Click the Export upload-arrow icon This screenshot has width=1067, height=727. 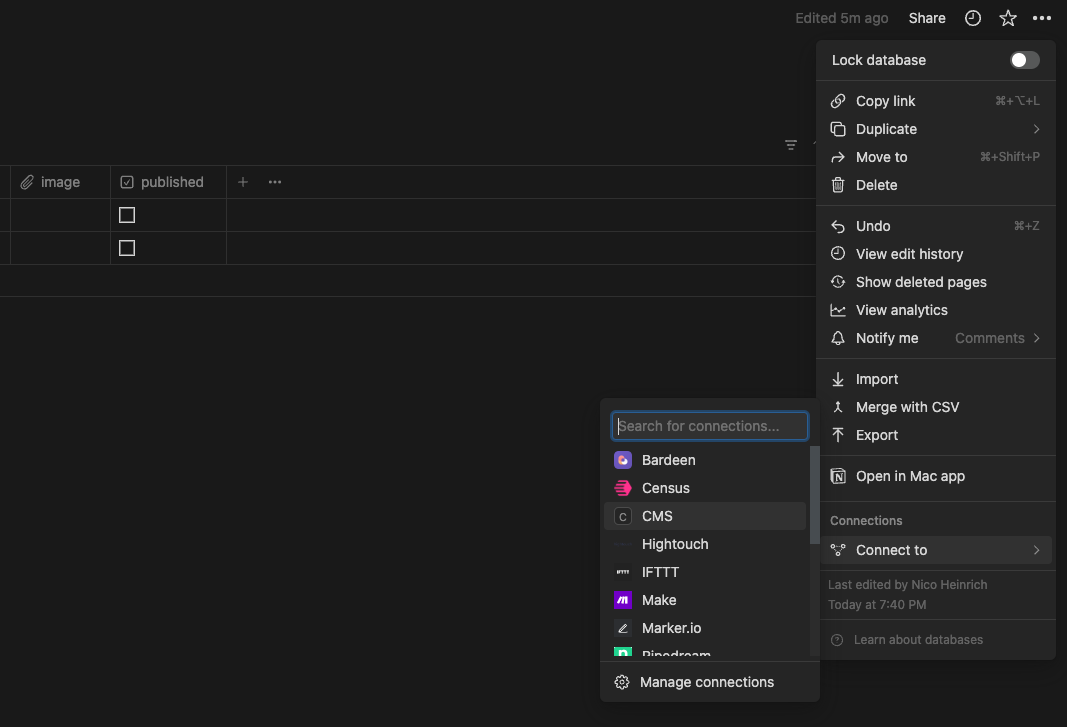(x=838, y=435)
